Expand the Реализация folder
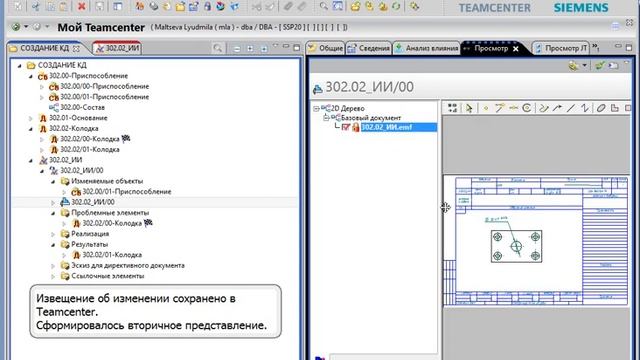This screenshot has width=640, height=360. coord(53,234)
